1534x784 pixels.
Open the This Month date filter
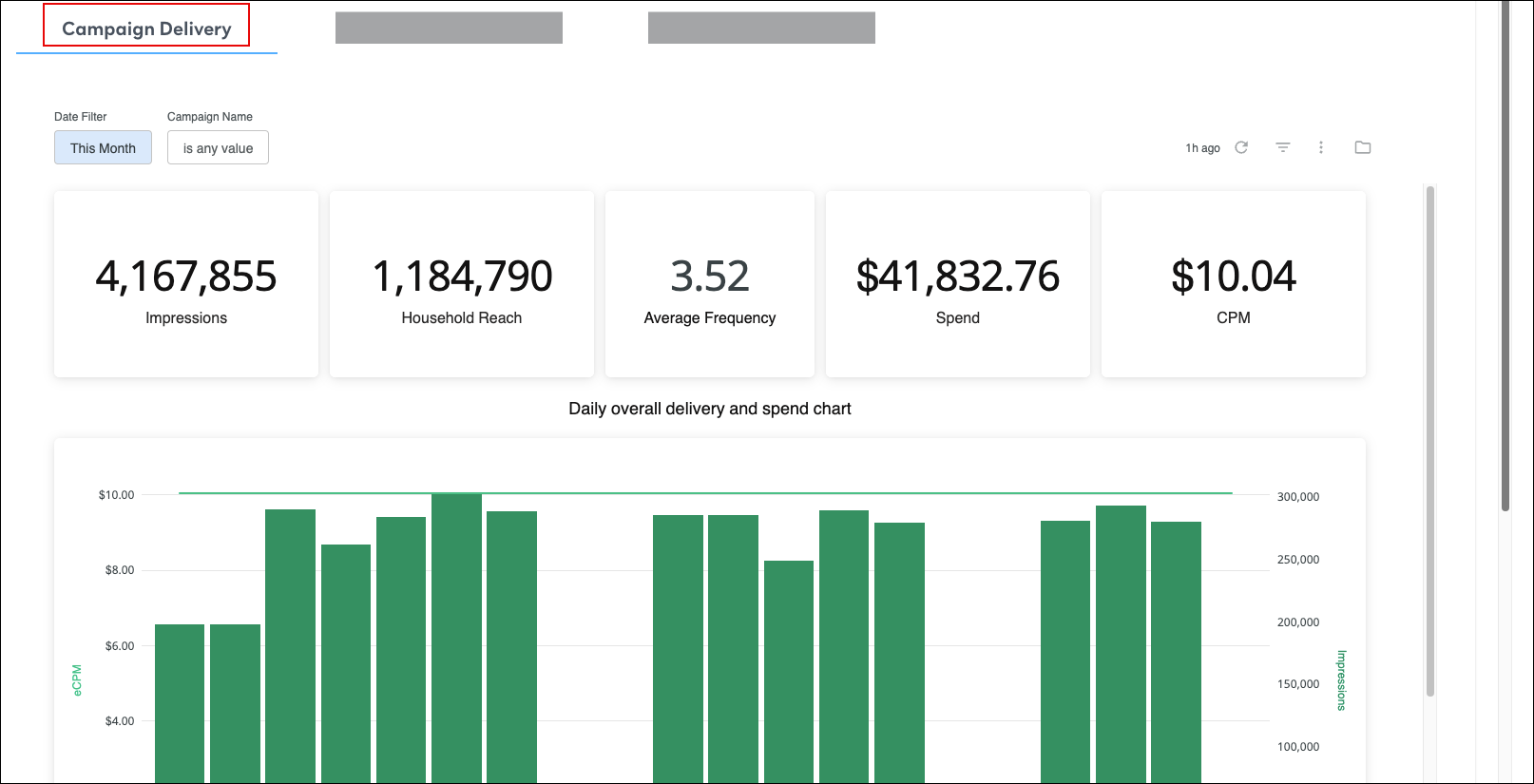pyautogui.click(x=103, y=147)
